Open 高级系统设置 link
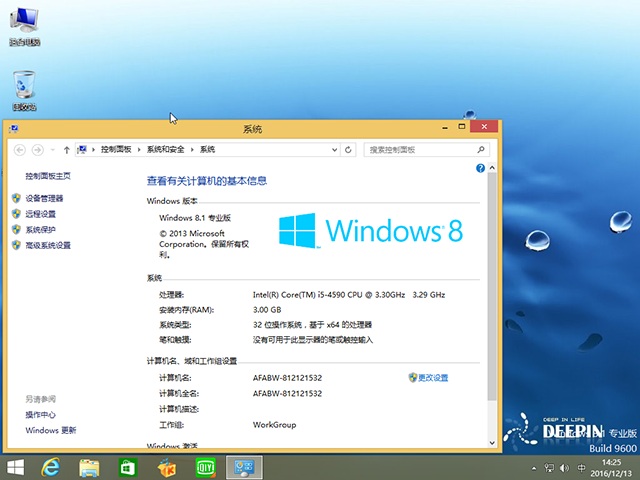This screenshot has width=640, height=480. tap(48, 245)
